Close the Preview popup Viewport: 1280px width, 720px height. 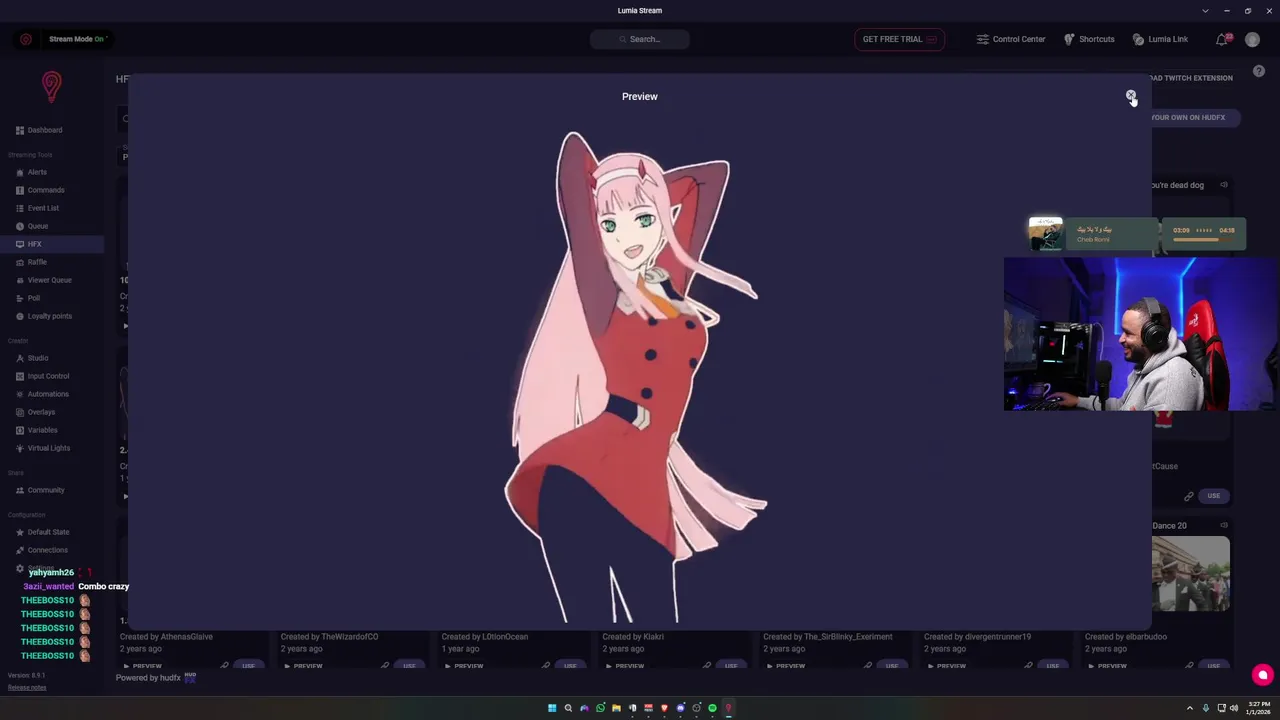[1131, 96]
